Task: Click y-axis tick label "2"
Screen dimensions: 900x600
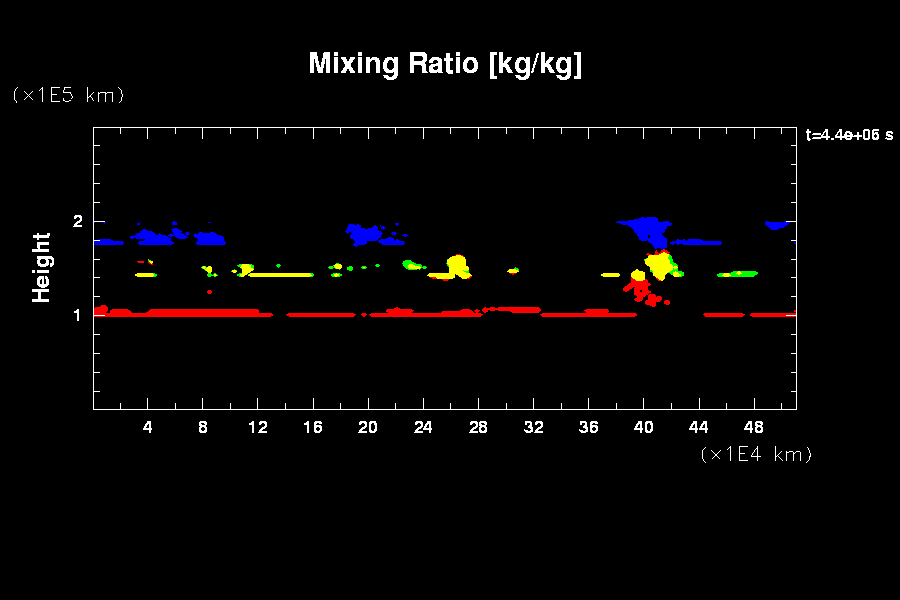Action: coord(76,222)
